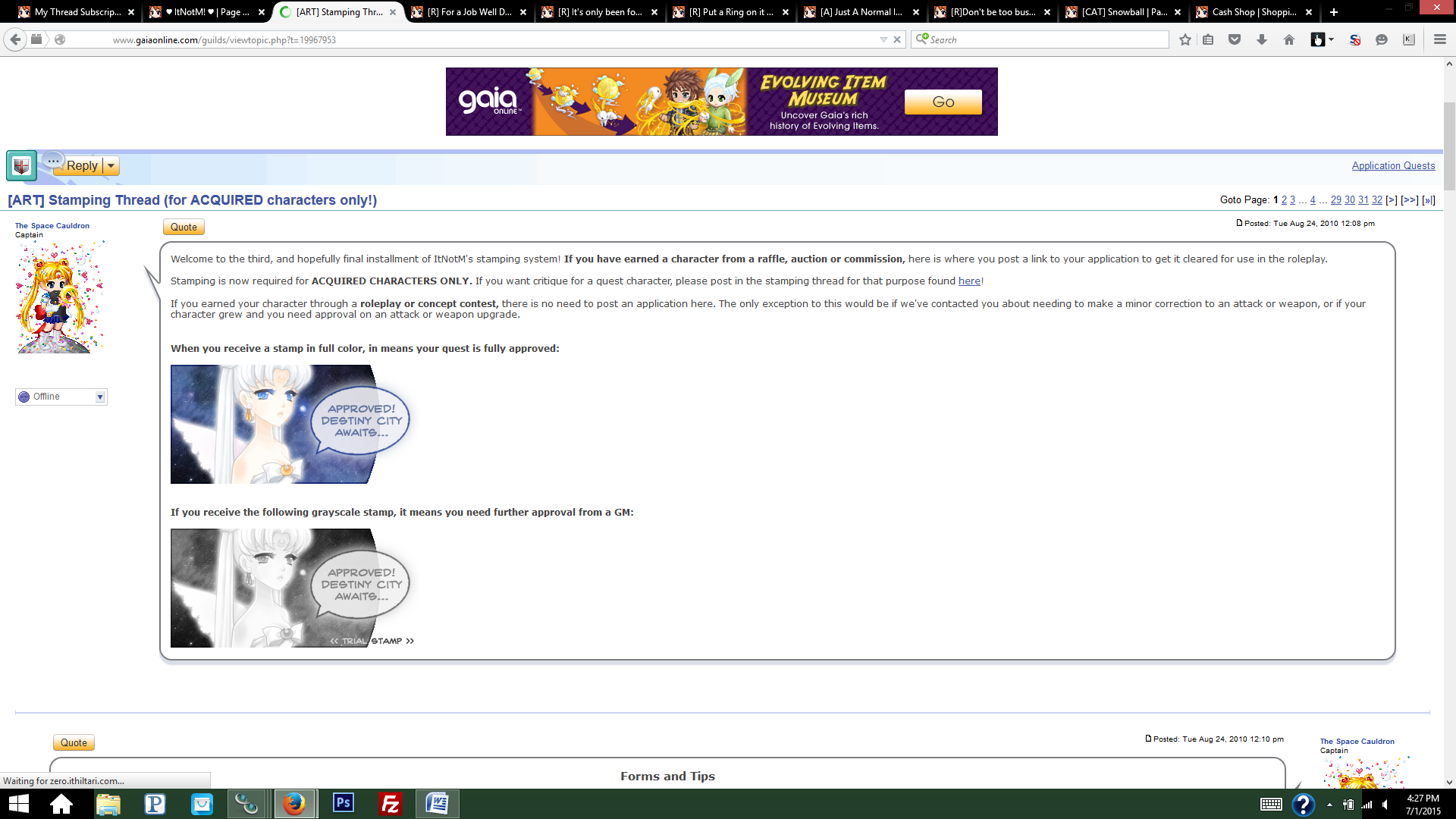Click the grayscale trial stamp image
Screen dimensions: 1456x819
[x=292, y=588]
